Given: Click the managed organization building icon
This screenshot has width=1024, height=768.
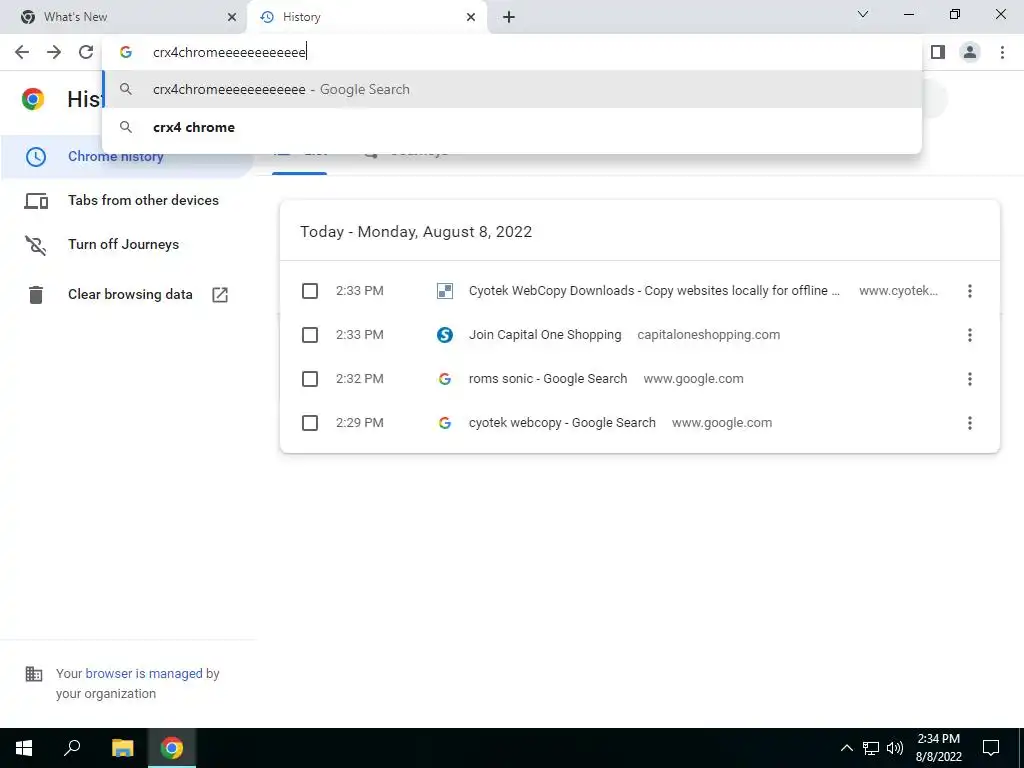Looking at the screenshot, I should click(33, 673).
